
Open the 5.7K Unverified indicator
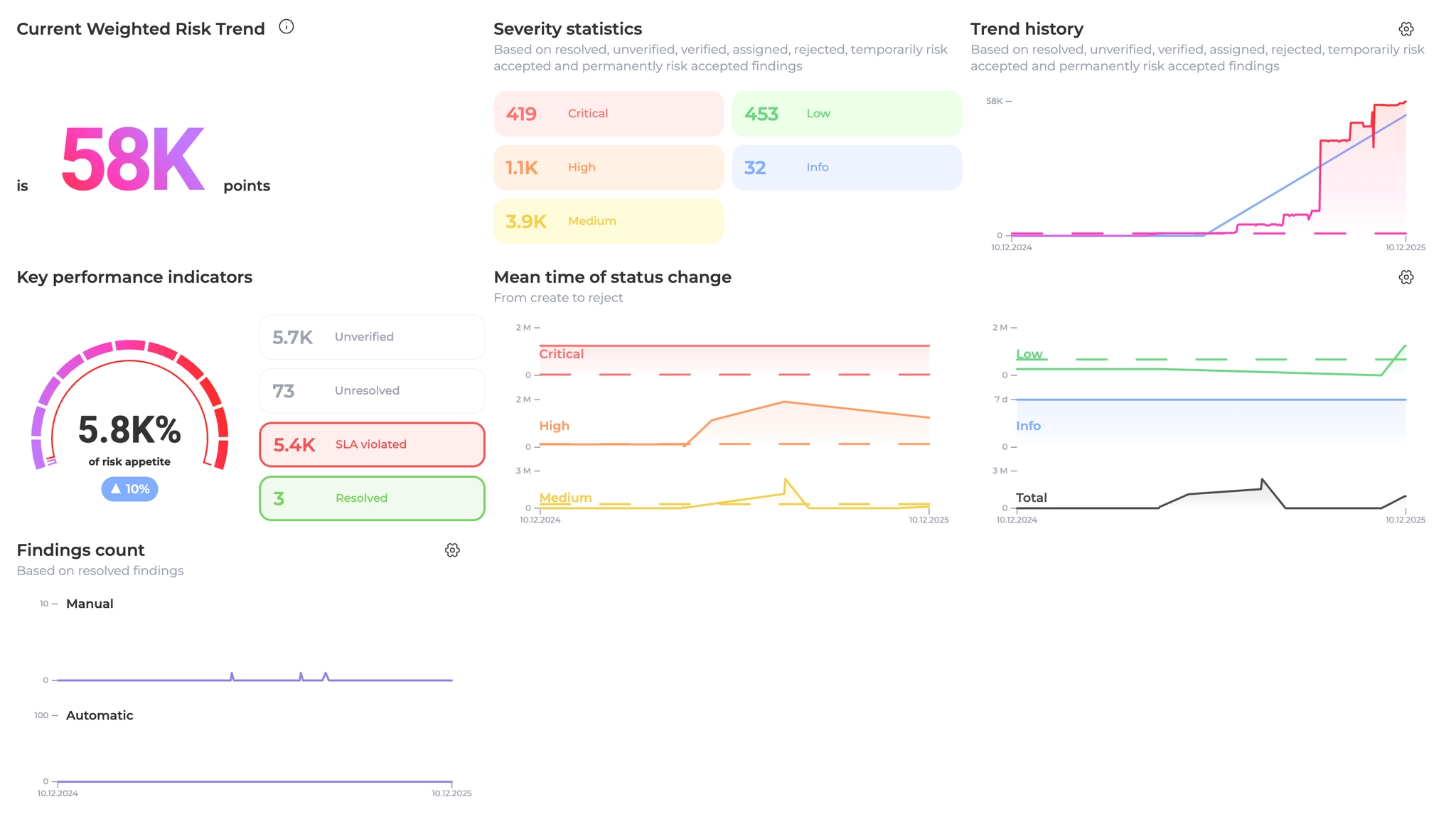(x=372, y=337)
